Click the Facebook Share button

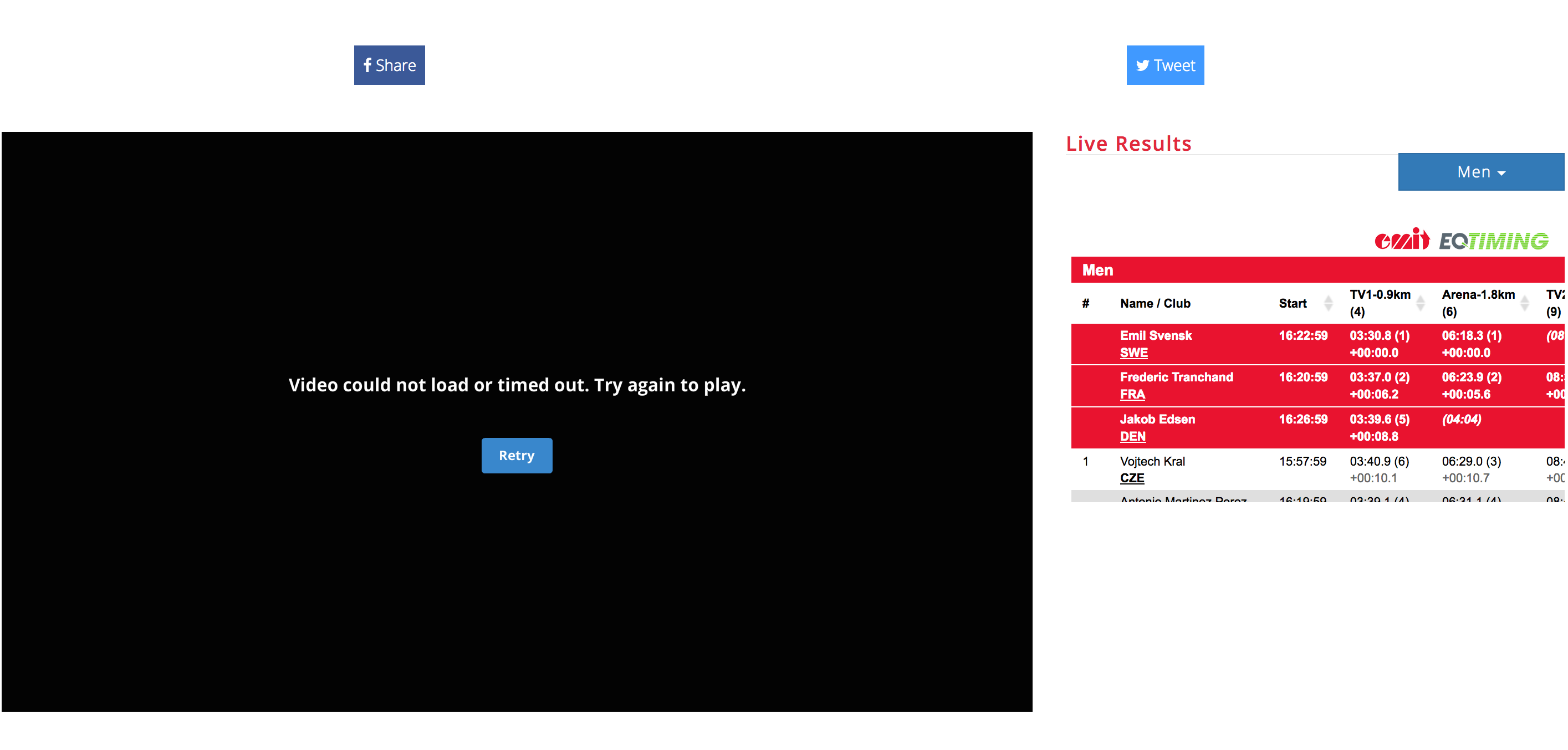[x=389, y=65]
